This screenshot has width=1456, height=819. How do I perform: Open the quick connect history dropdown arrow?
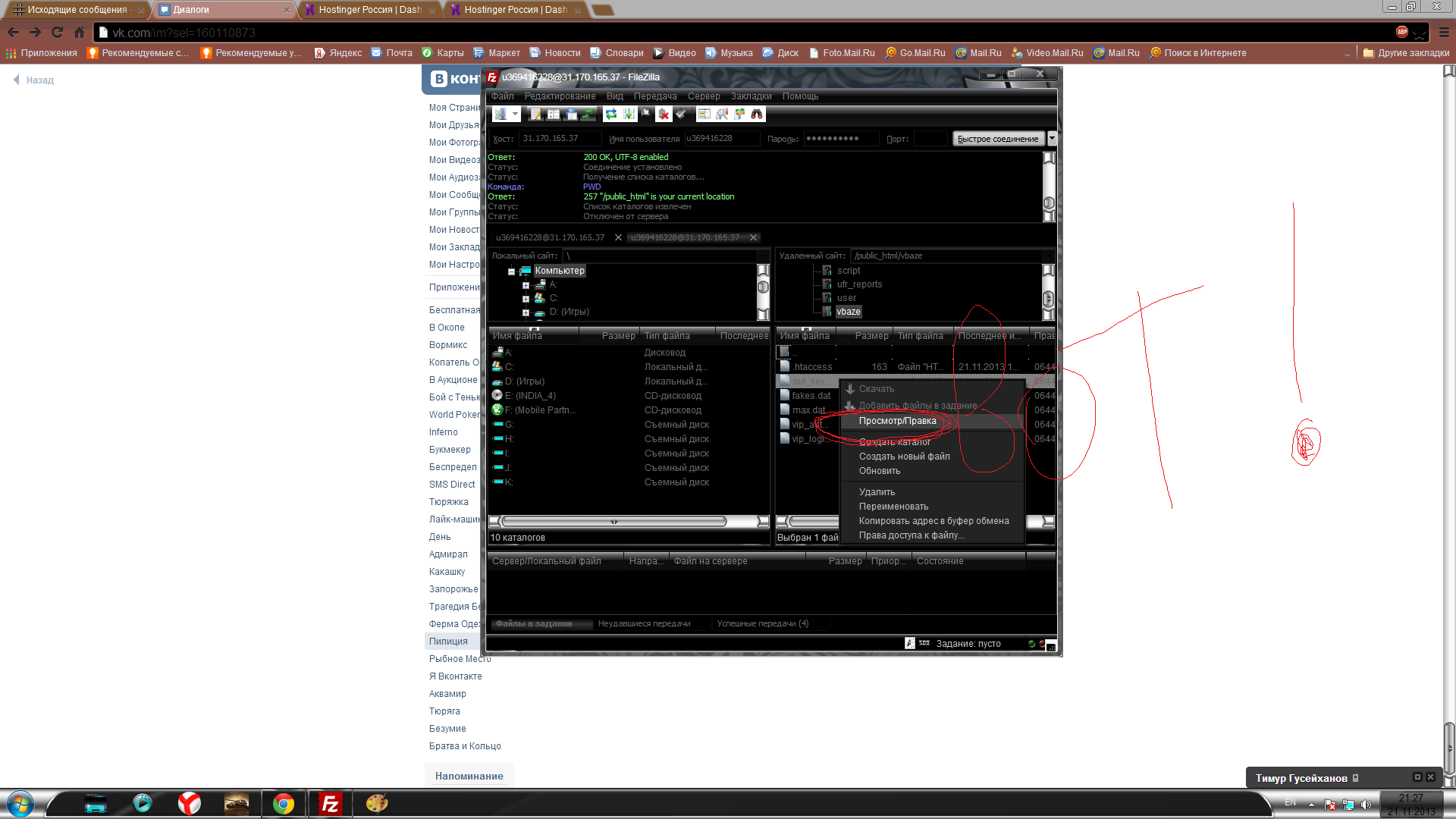click(1052, 139)
